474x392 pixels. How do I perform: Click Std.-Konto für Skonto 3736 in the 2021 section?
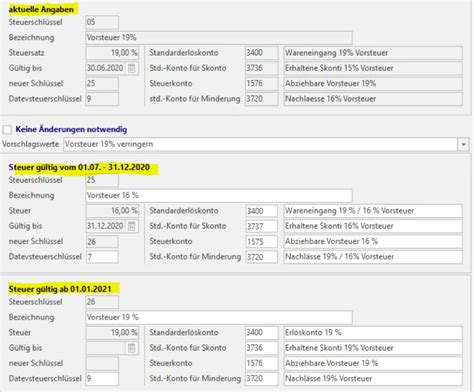coord(261,348)
